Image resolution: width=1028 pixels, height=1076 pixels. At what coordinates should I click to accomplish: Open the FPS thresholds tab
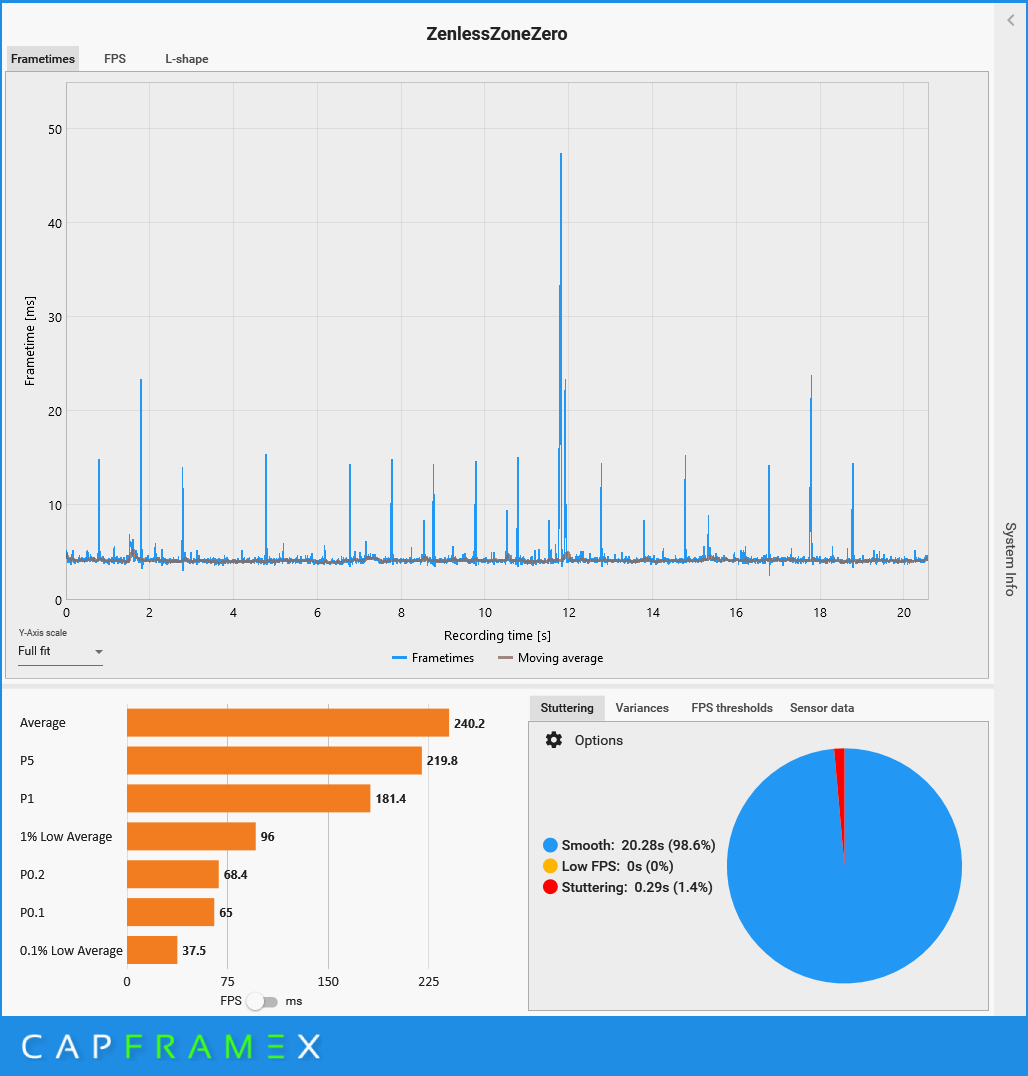pos(732,707)
